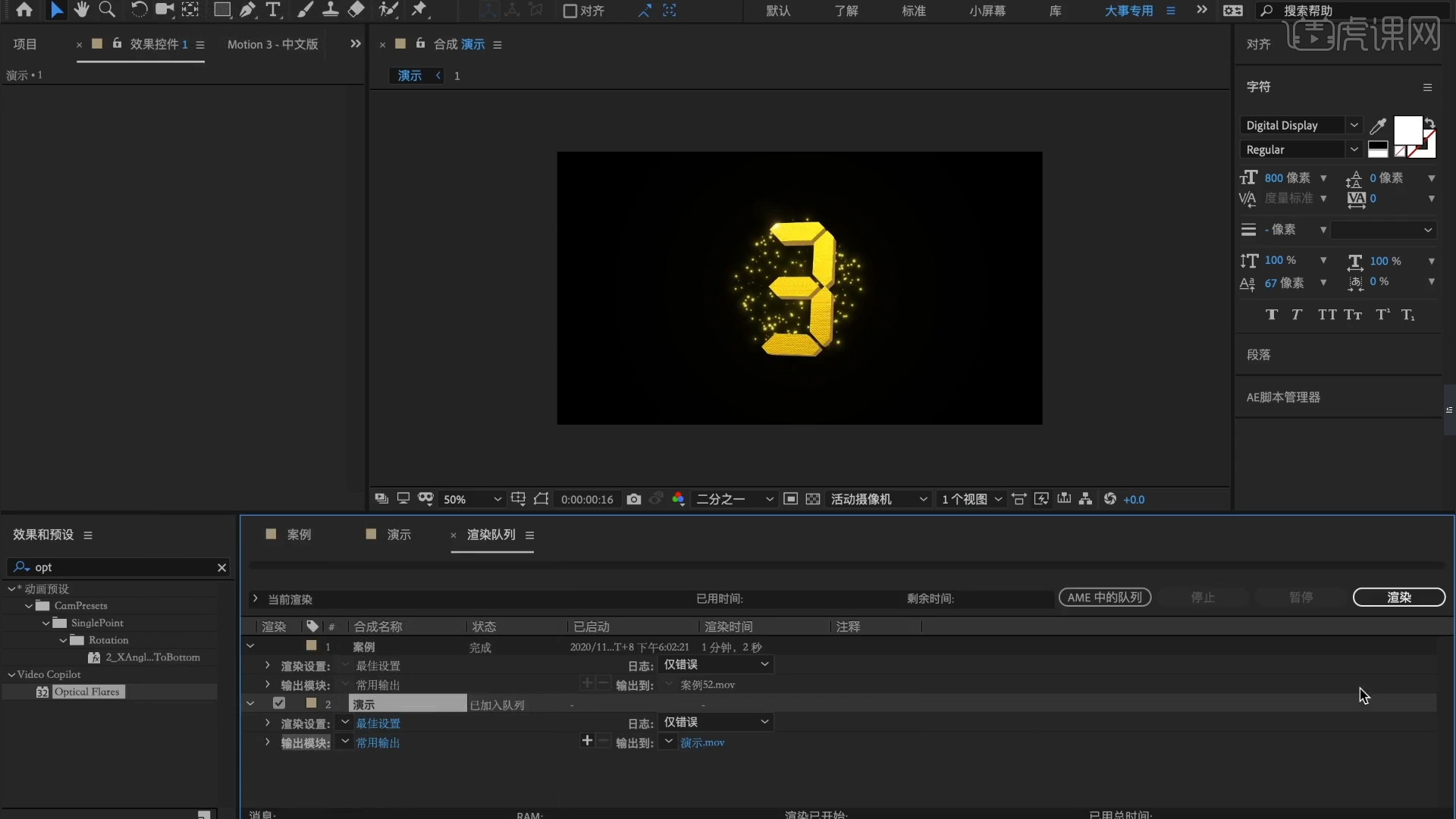Open the 最佳设置 link for 演示
Screen dimensions: 1456x819
(x=378, y=723)
